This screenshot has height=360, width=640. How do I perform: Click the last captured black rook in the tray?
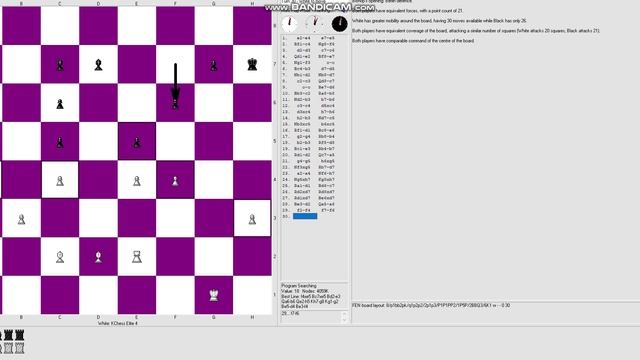click(19, 336)
